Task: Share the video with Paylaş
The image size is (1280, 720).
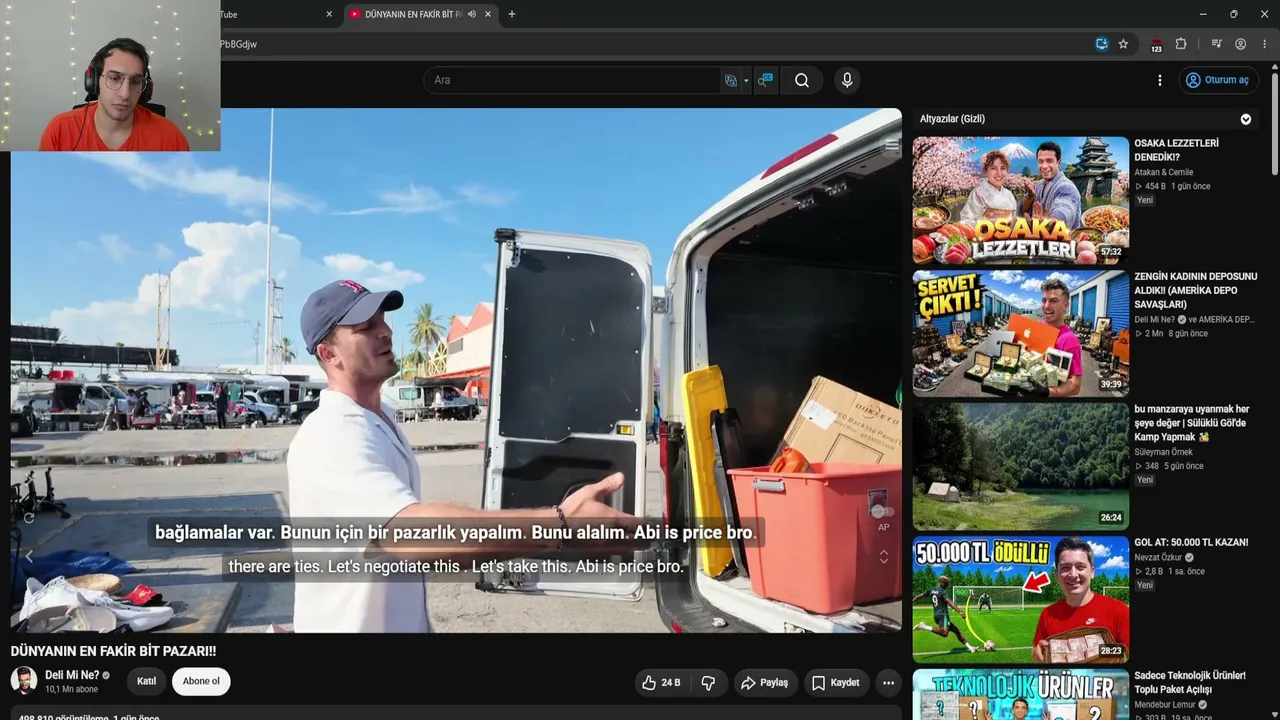Action: 764,683
